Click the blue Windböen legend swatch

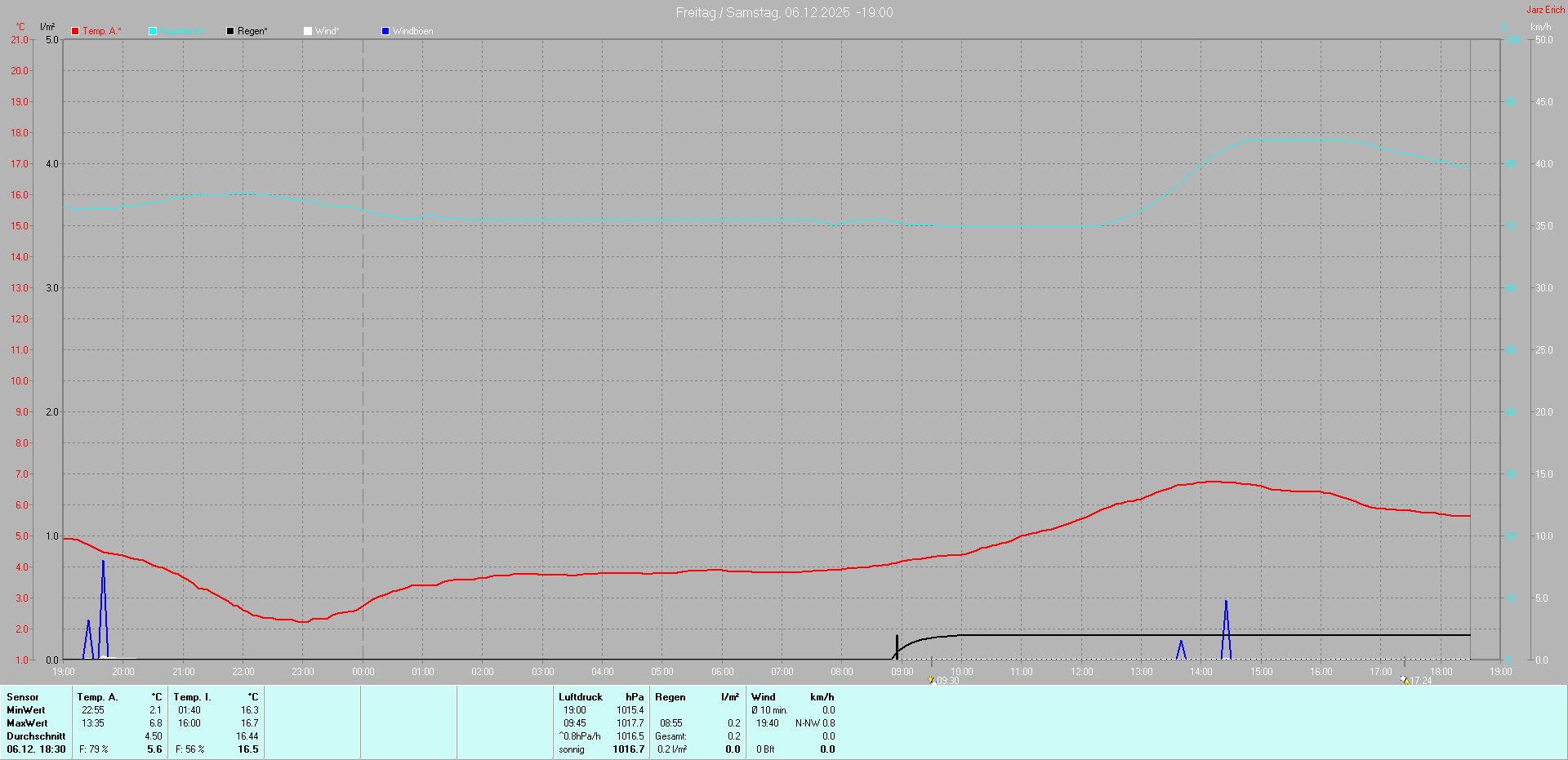pyautogui.click(x=385, y=31)
